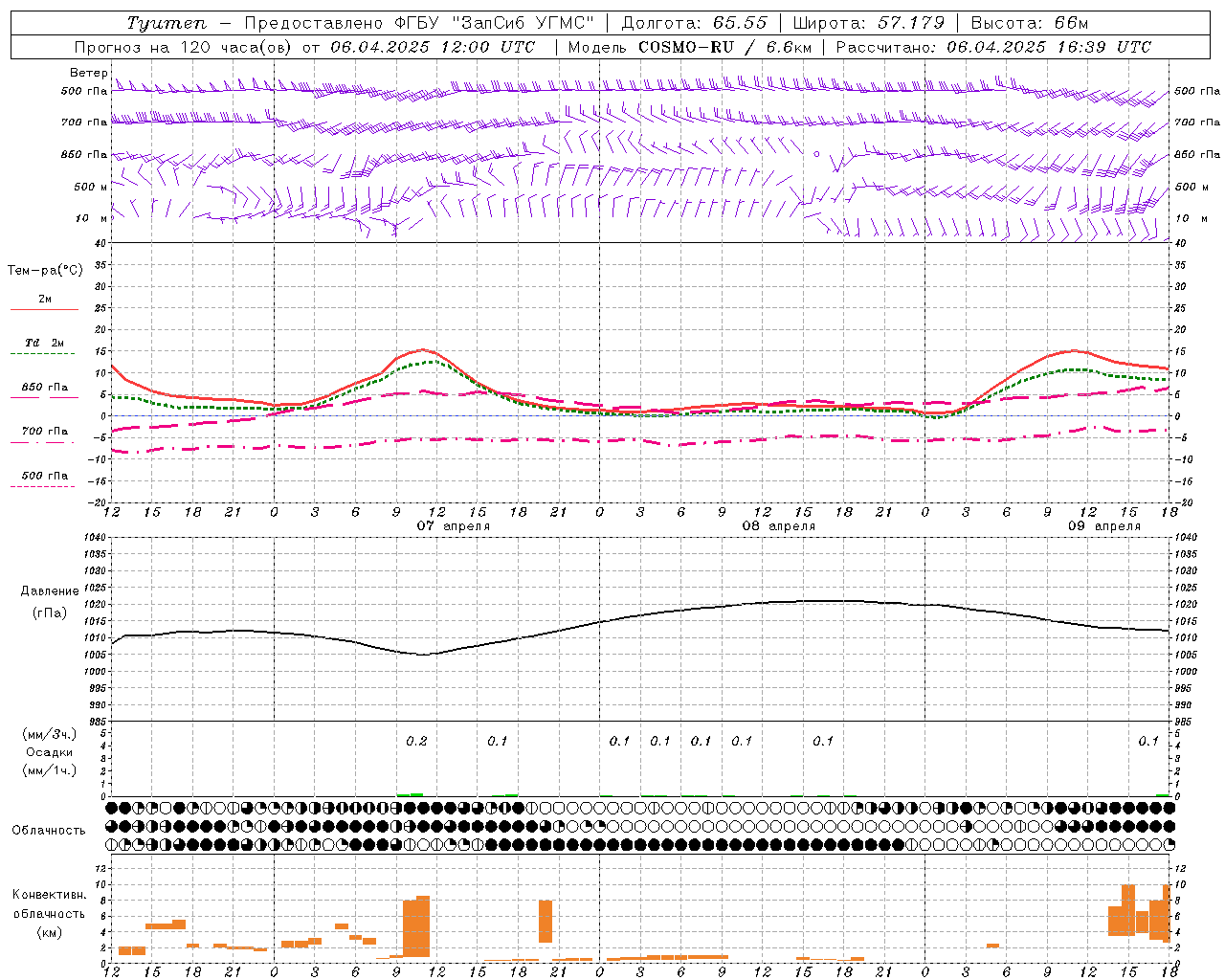The height and width of the screenshot is (980, 1225).
Task: Click the "Долгота: 65.55" header field
Action: (694, 23)
